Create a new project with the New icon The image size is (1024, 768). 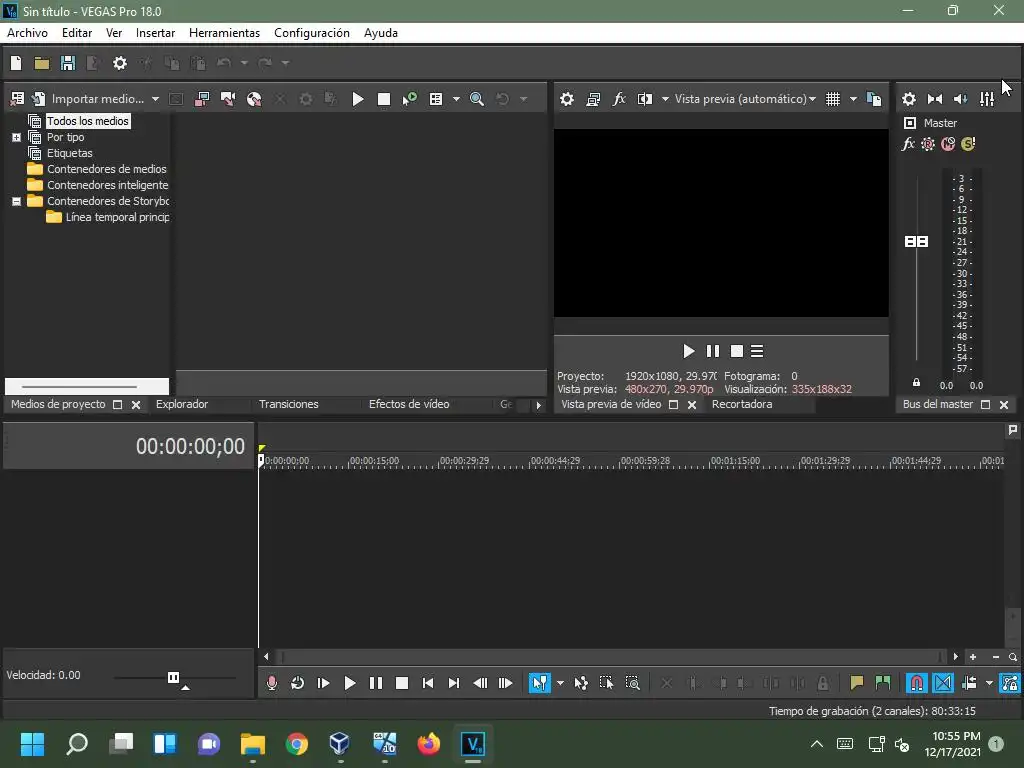[x=16, y=63]
